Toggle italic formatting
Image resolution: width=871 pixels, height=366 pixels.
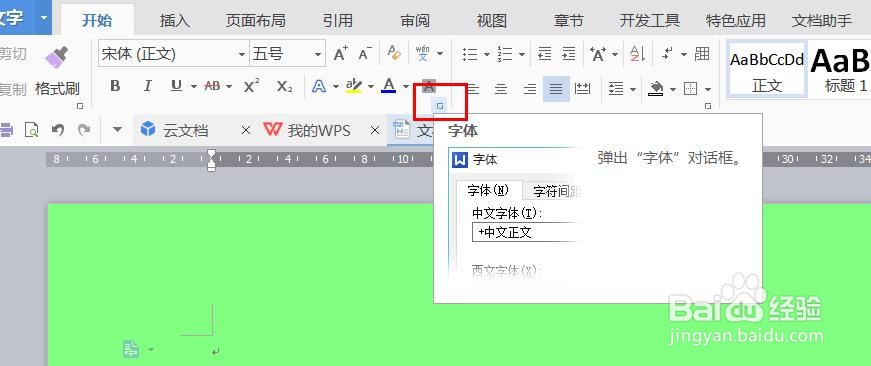147,86
